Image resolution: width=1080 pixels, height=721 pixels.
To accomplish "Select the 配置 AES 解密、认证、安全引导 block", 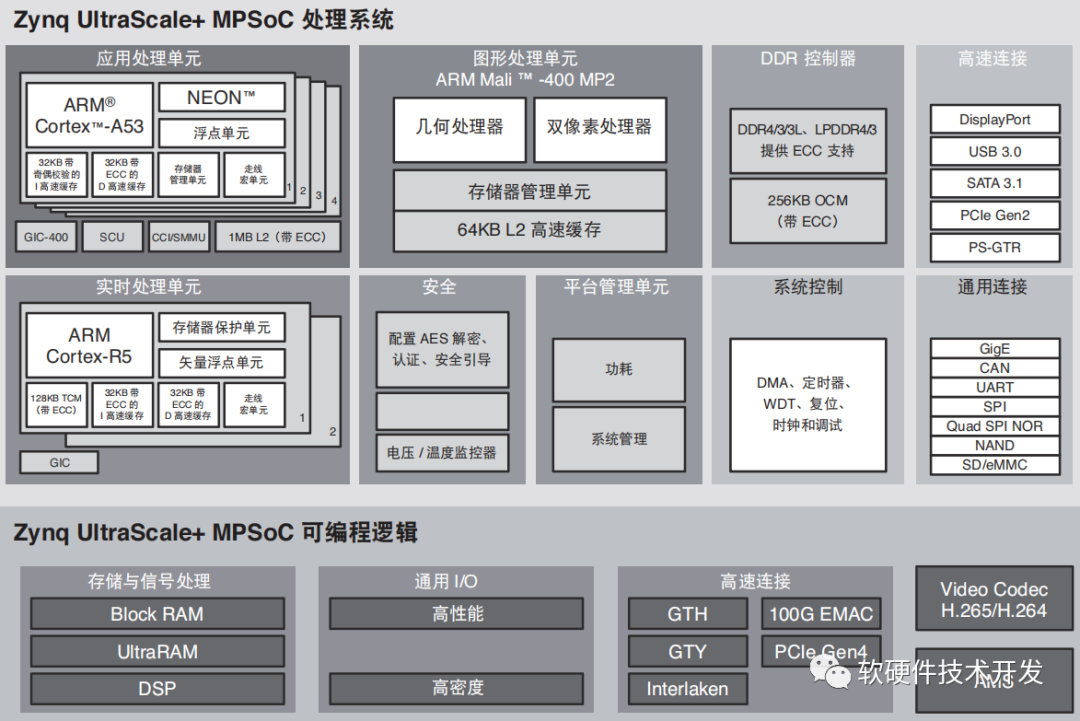I will tap(442, 350).
